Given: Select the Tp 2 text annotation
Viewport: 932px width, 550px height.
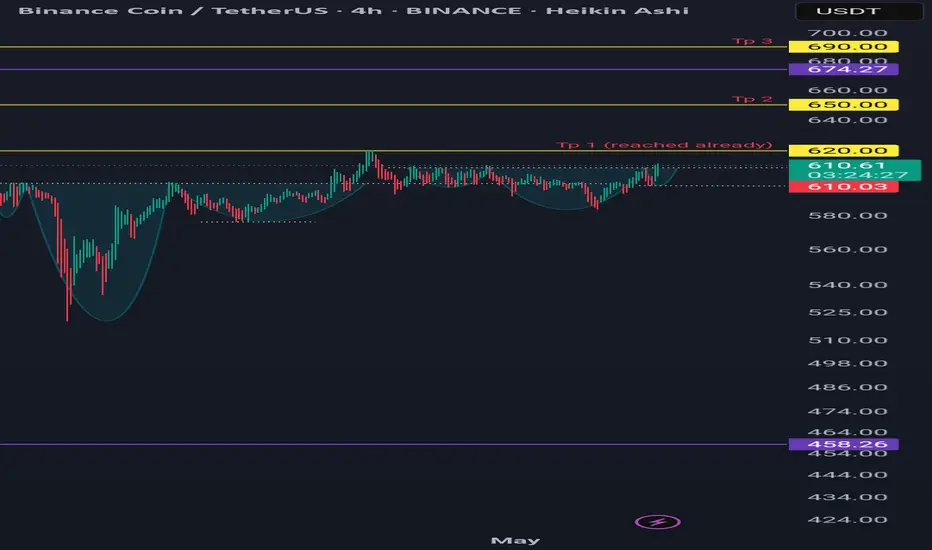Looking at the screenshot, I should [x=752, y=99].
